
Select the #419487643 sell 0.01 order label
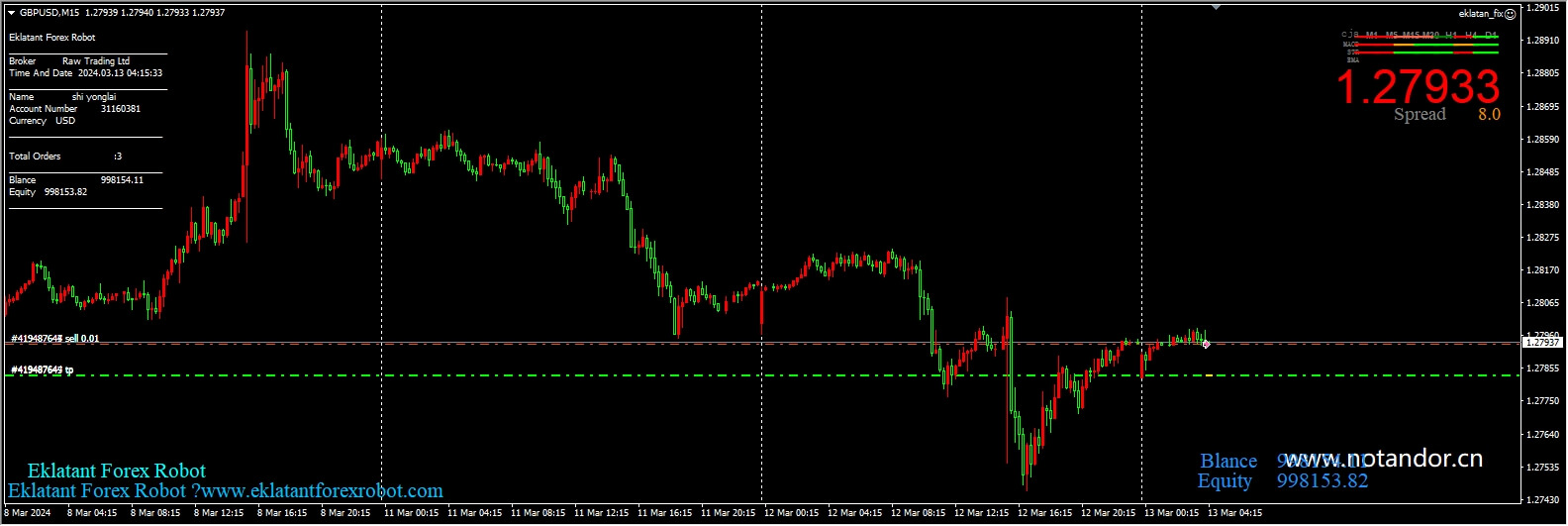click(54, 339)
